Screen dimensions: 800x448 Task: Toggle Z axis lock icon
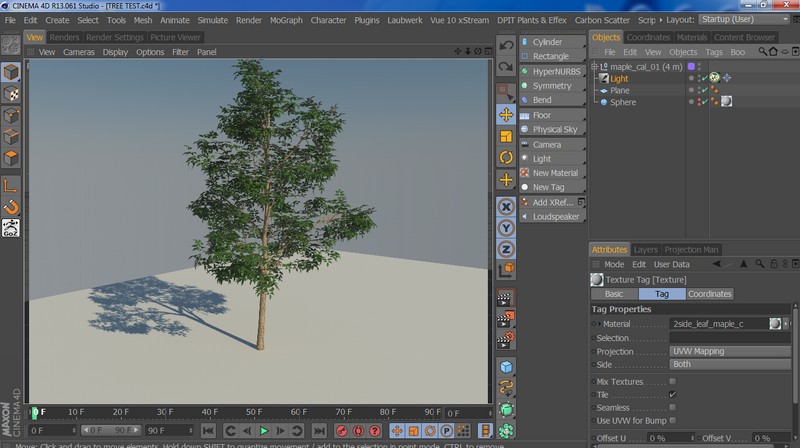pos(506,249)
